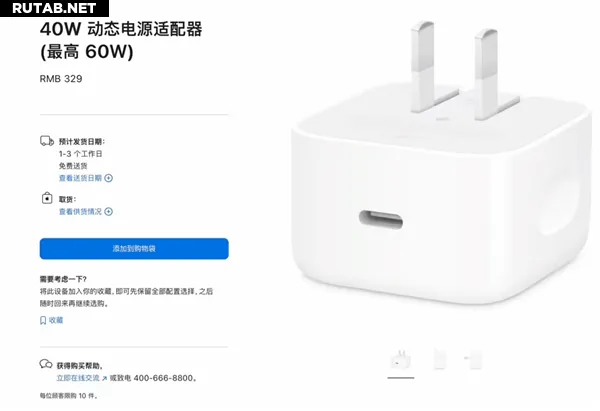Open the 查看供货情况 availability link

pos(80,212)
